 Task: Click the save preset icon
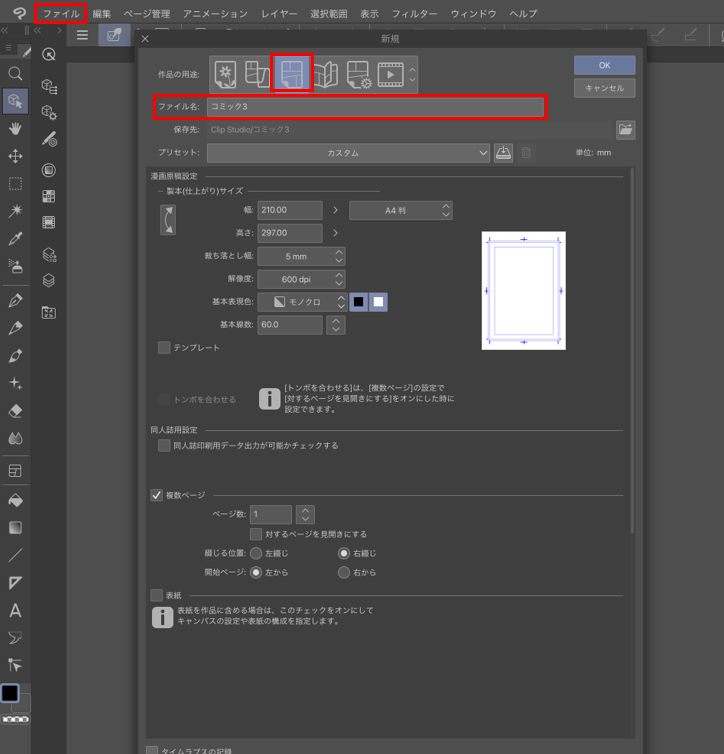[x=504, y=153]
